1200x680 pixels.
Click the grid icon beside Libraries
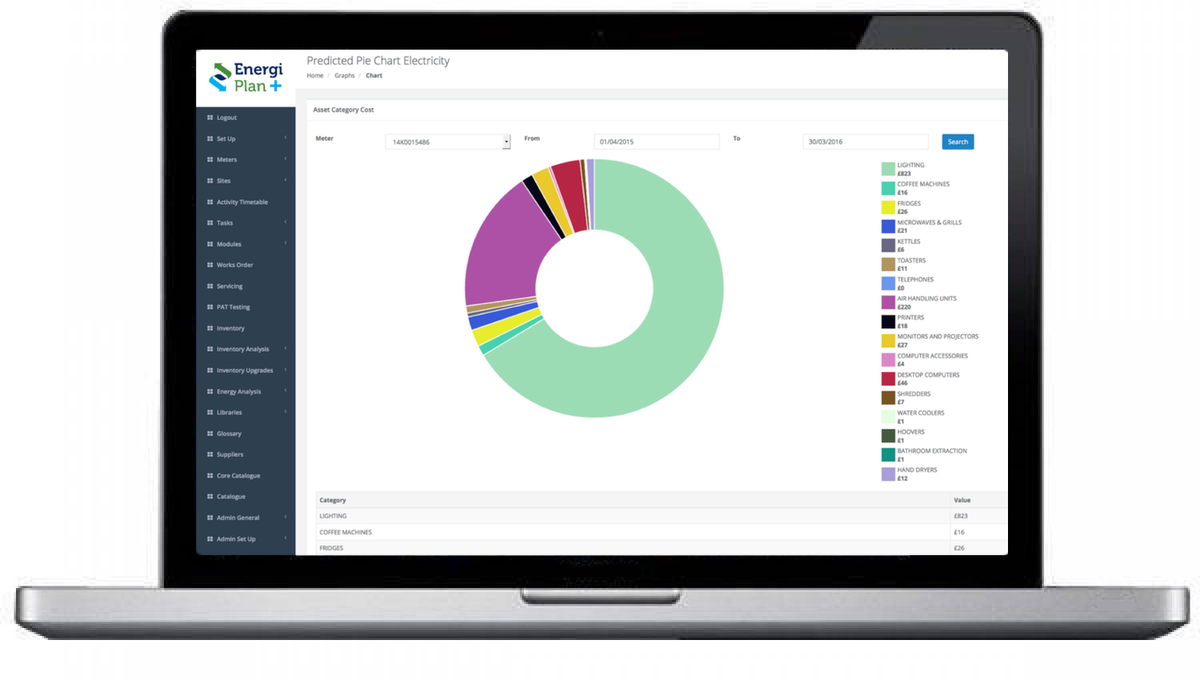(x=210, y=412)
